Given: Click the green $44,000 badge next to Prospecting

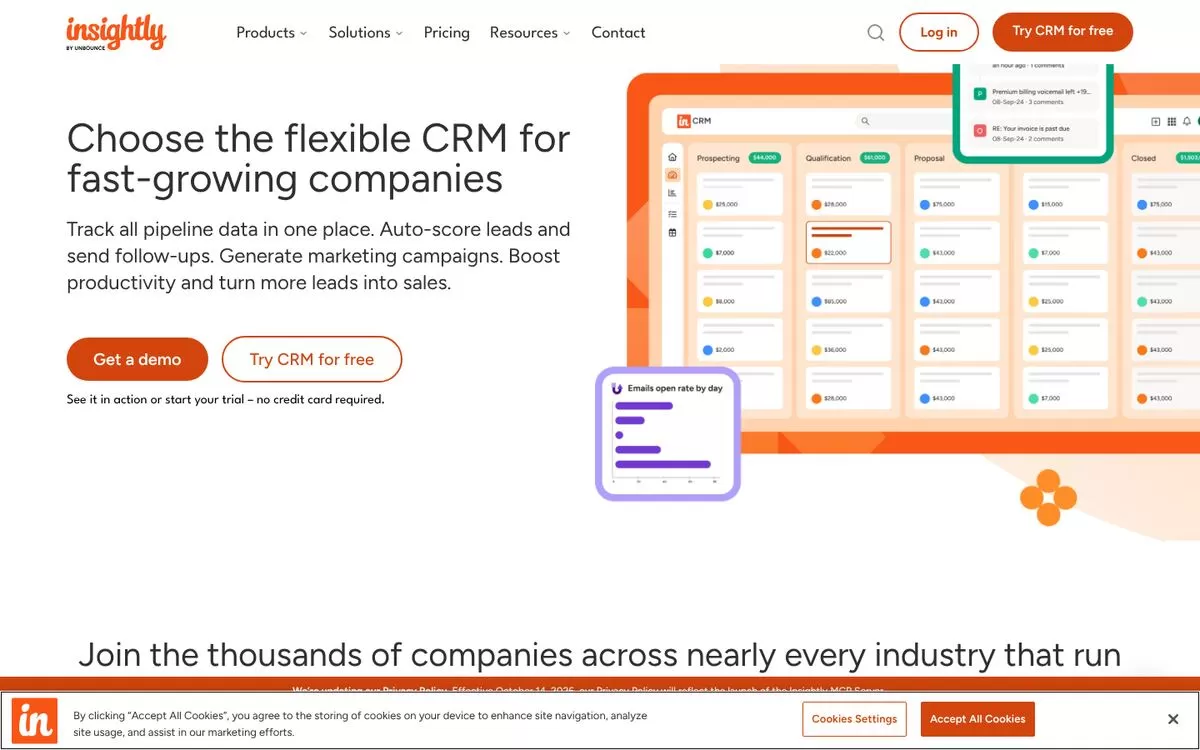Looking at the screenshot, I should (x=765, y=158).
